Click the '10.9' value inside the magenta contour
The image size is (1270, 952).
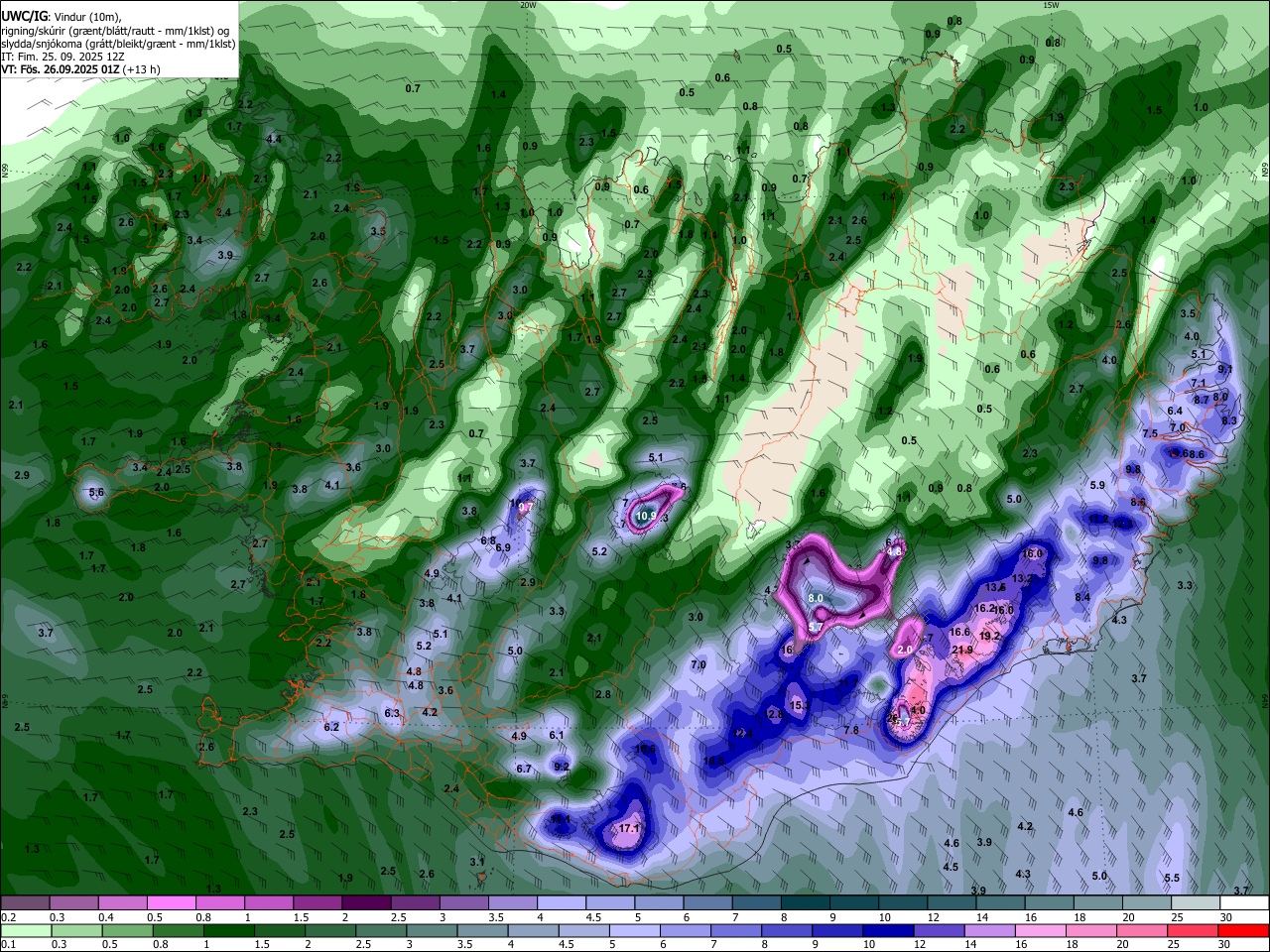click(646, 516)
